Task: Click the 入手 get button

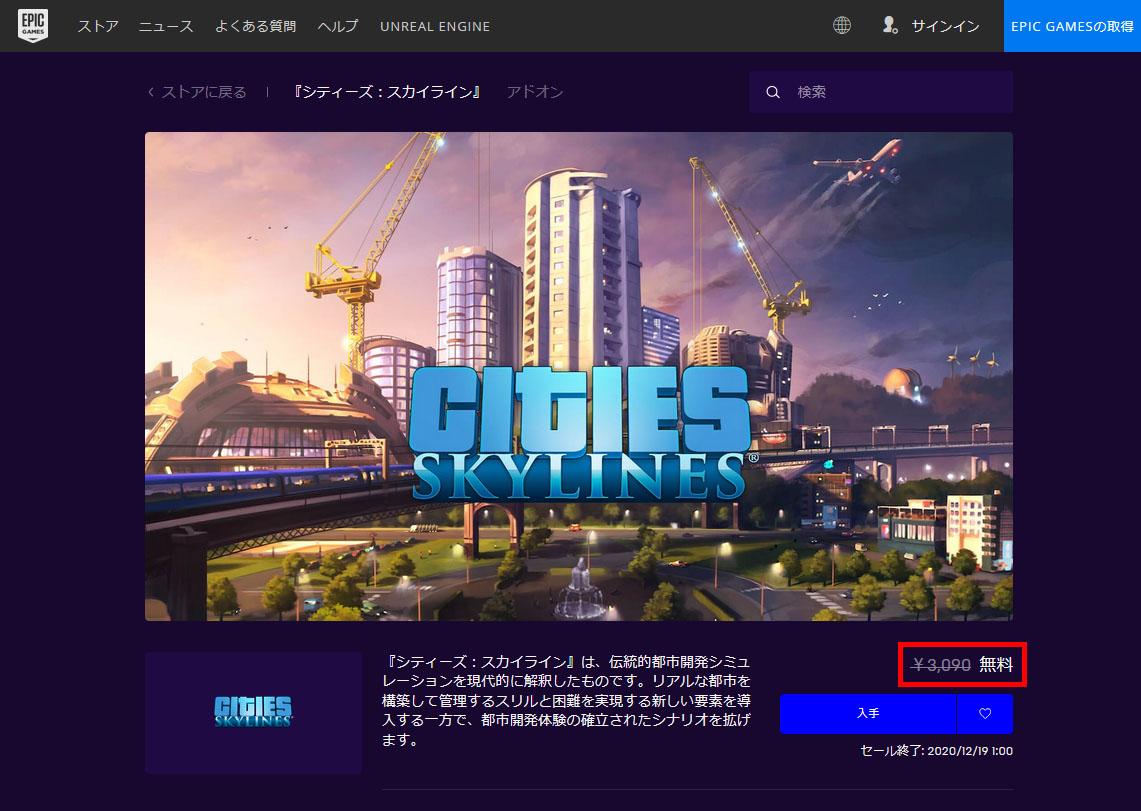Action: pyautogui.click(x=867, y=714)
